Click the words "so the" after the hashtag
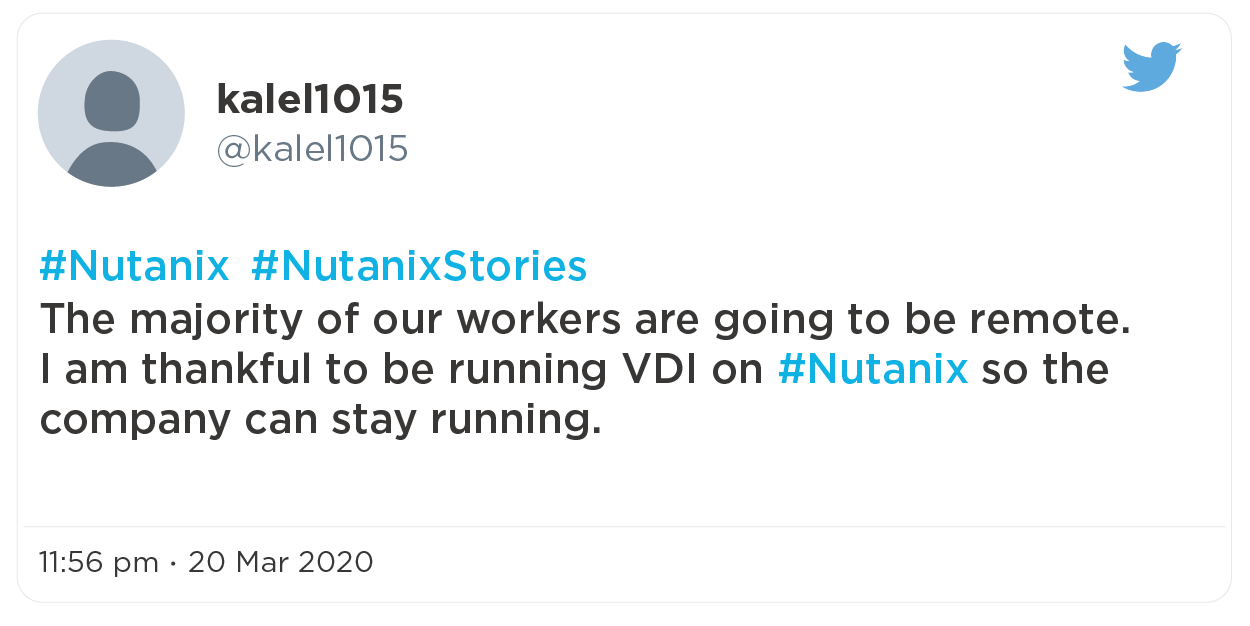 1044,369
